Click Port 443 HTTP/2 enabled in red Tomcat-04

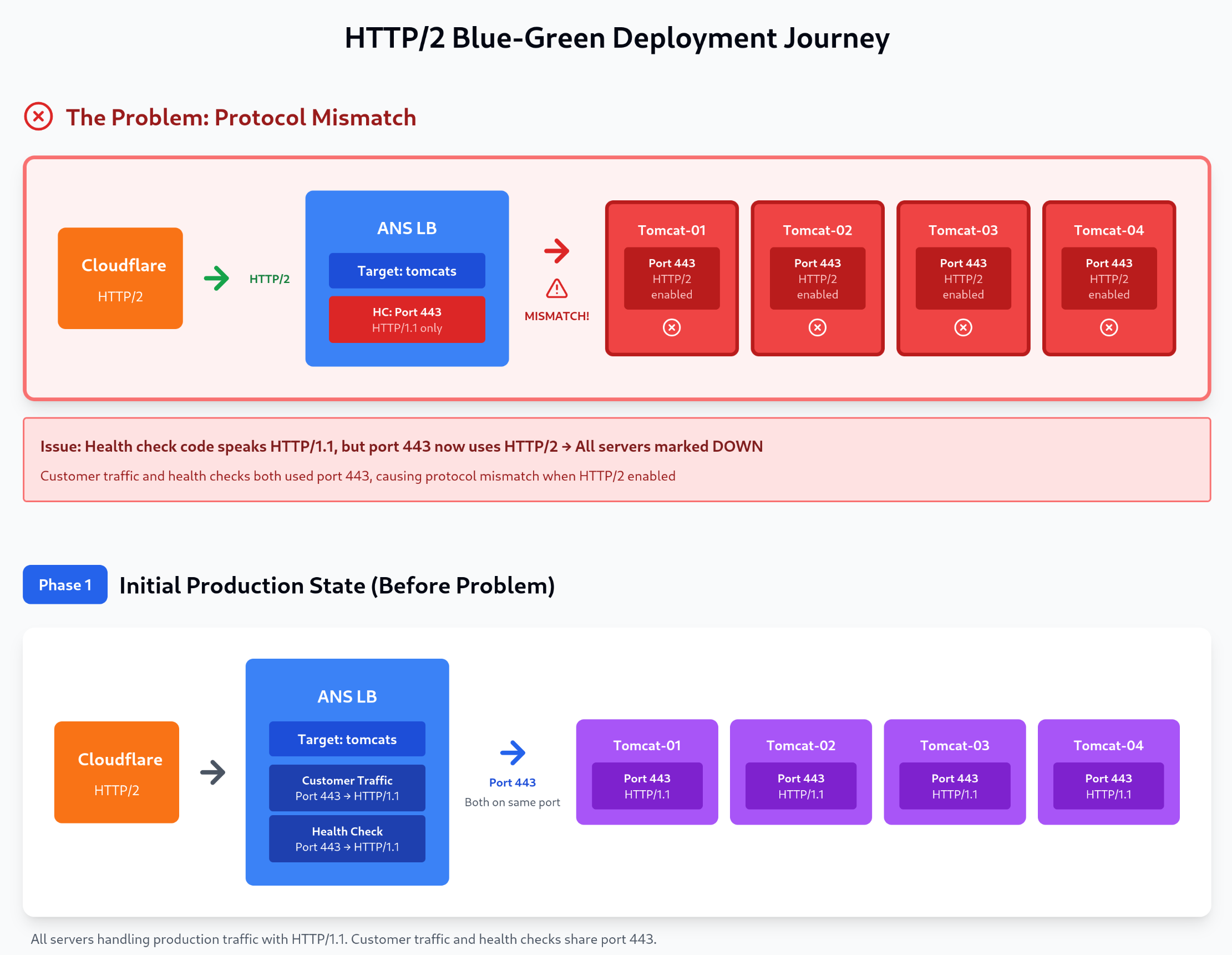1109,278
